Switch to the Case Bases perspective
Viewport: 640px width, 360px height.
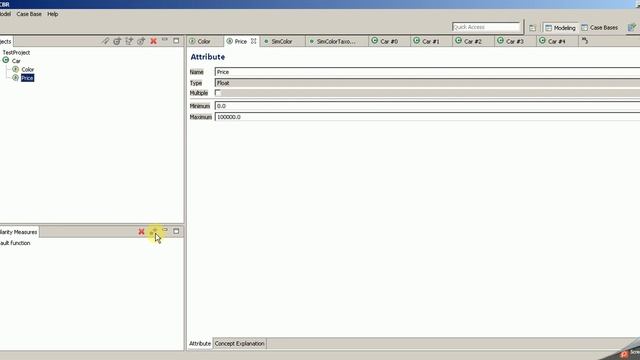pyautogui.click(x=600, y=28)
